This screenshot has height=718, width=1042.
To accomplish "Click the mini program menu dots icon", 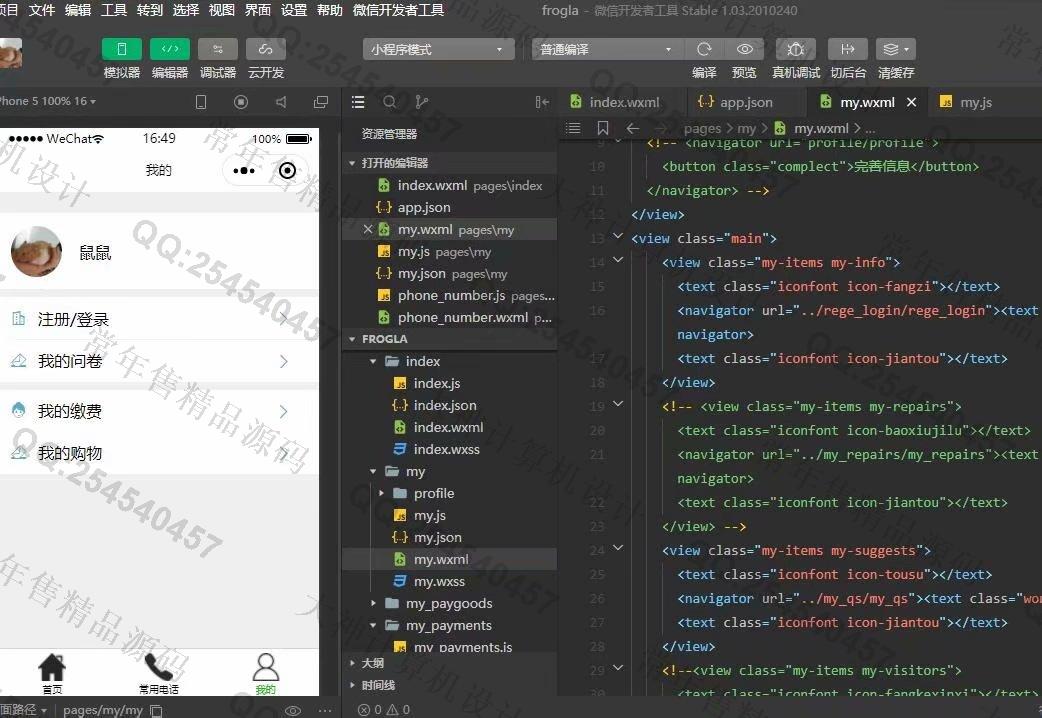I will tap(244, 171).
